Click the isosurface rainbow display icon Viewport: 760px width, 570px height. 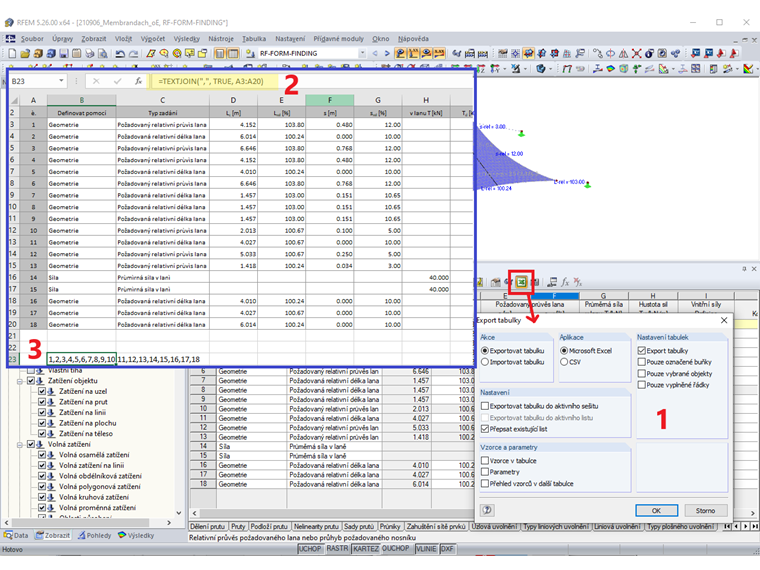pos(611,69)
